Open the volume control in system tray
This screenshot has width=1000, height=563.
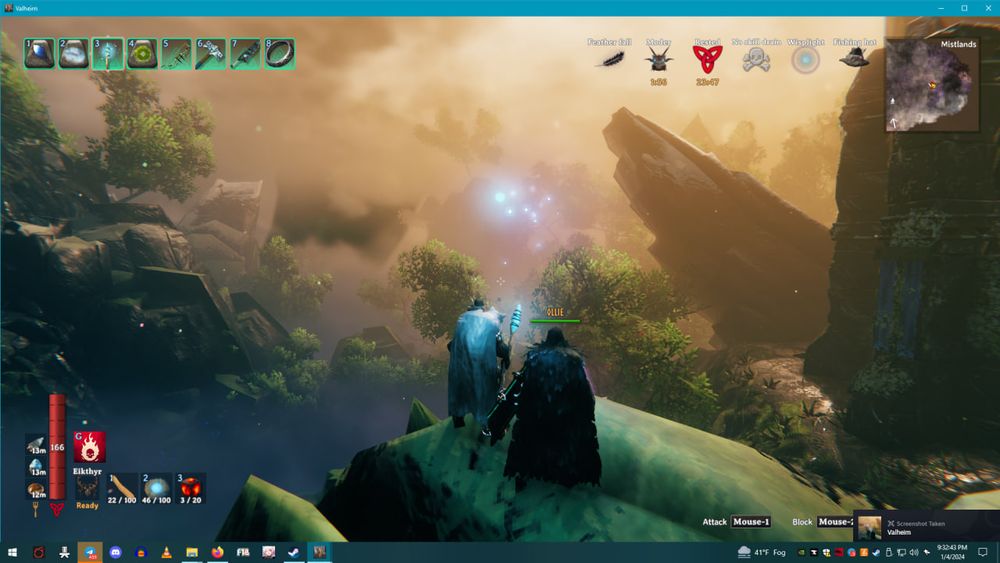(914, 552)
